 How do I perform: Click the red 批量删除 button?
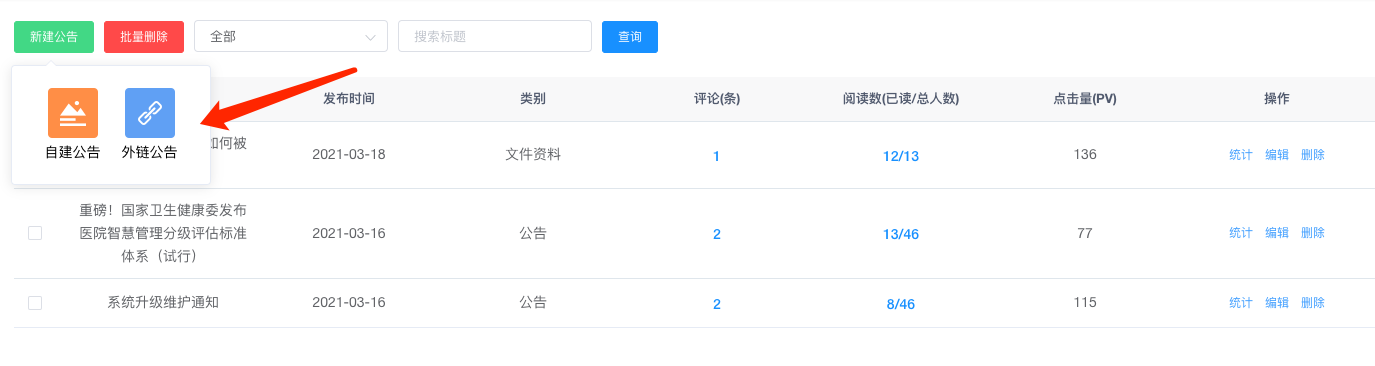coord(144,37)
